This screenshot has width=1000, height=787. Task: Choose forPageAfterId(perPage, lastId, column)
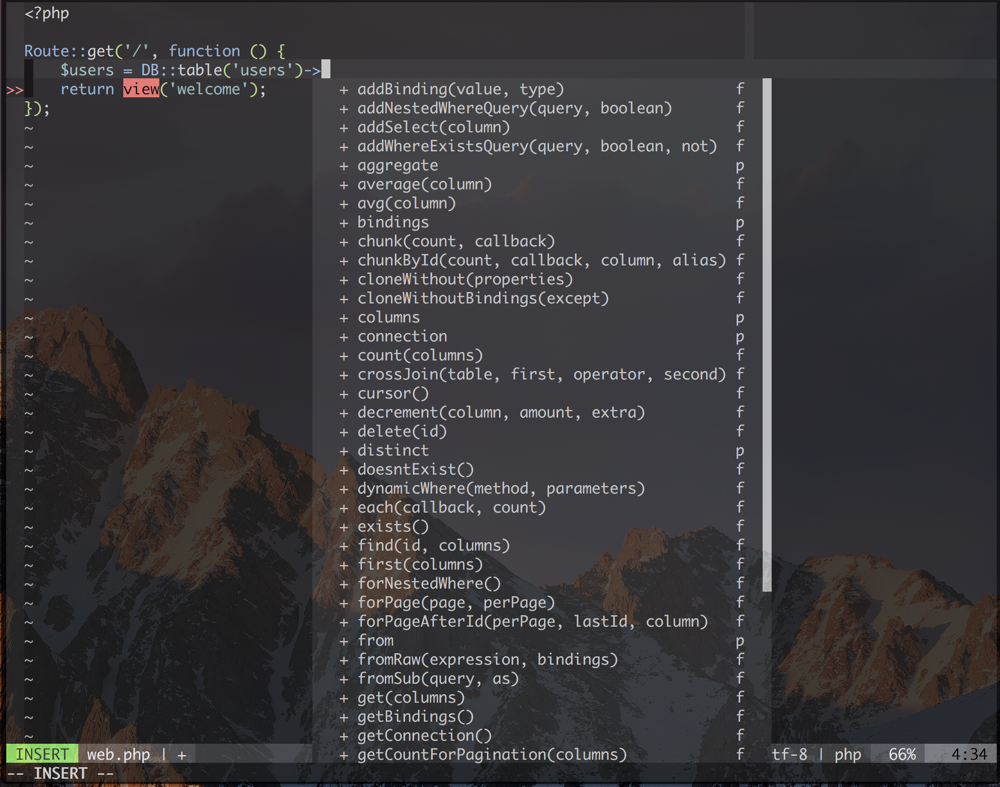coord(542,621)
